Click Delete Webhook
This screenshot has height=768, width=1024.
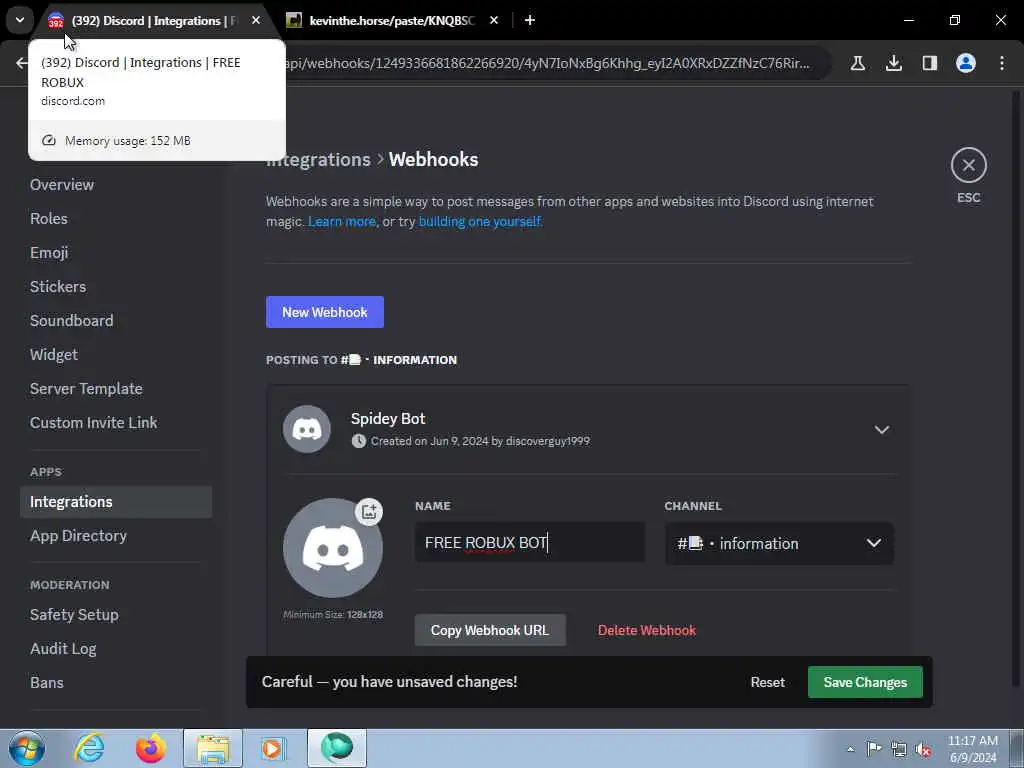[647, 630]
